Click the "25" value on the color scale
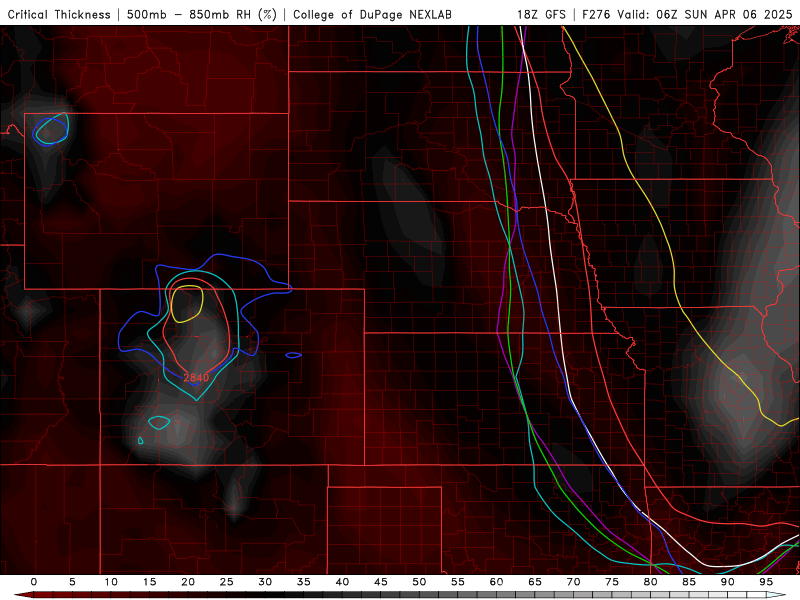 point(227,582)
